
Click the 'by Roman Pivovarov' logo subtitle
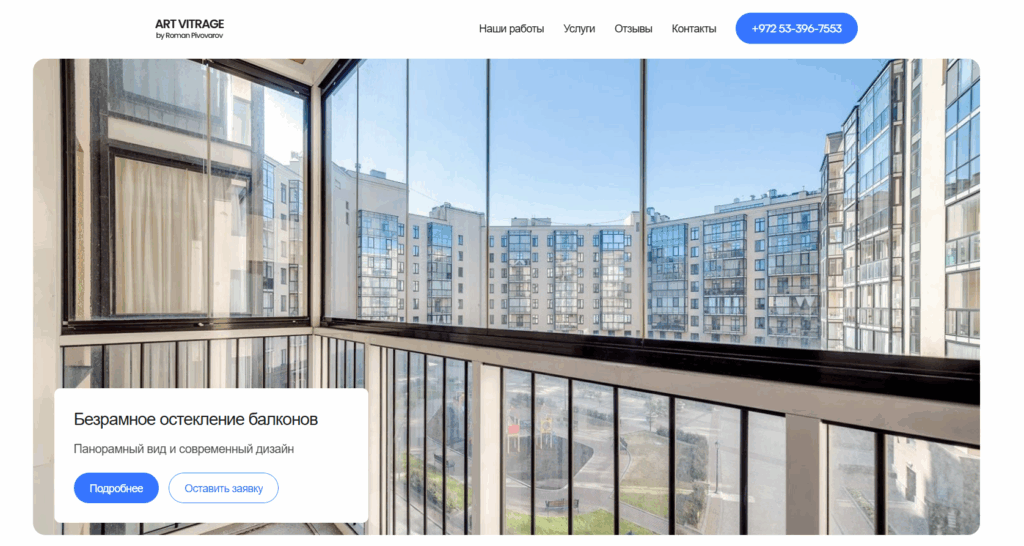[x=189, y=36]
